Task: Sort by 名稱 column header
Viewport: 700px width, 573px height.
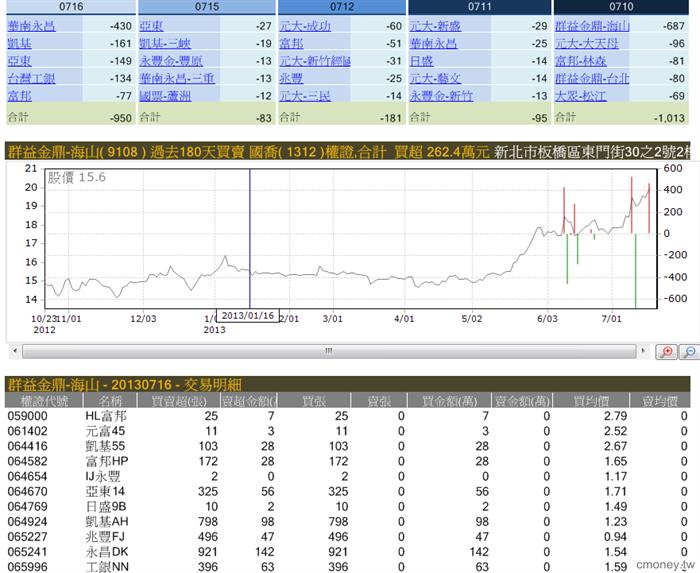Action: click(110, 400)
